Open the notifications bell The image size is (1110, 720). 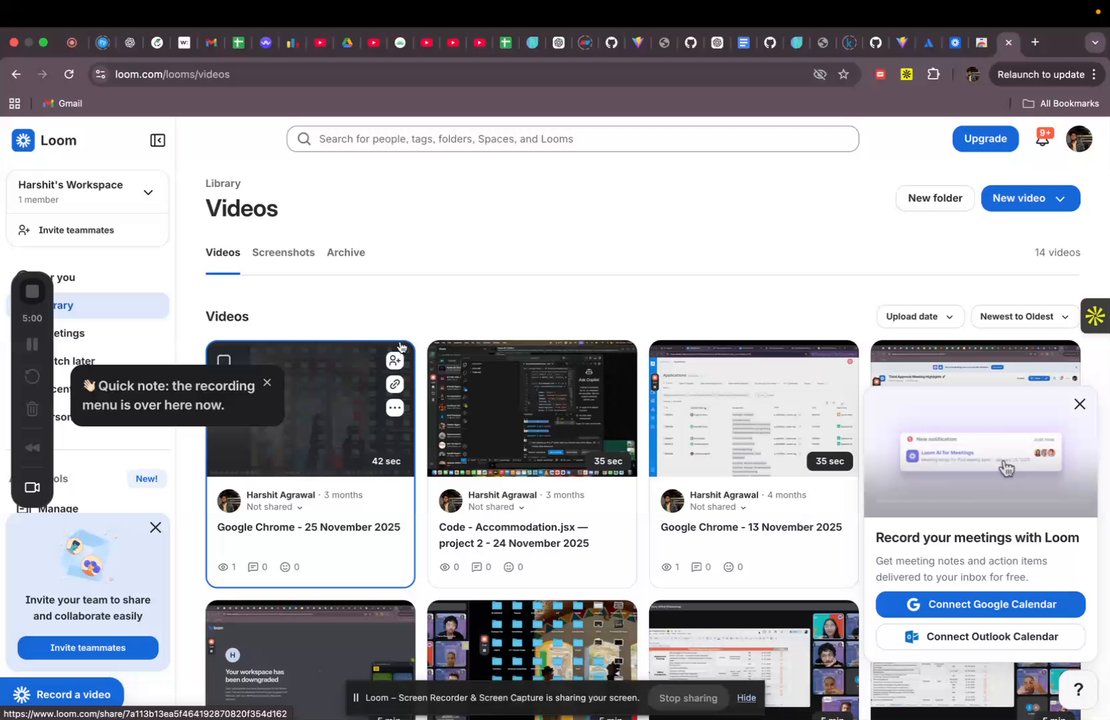click(1042, 138)
